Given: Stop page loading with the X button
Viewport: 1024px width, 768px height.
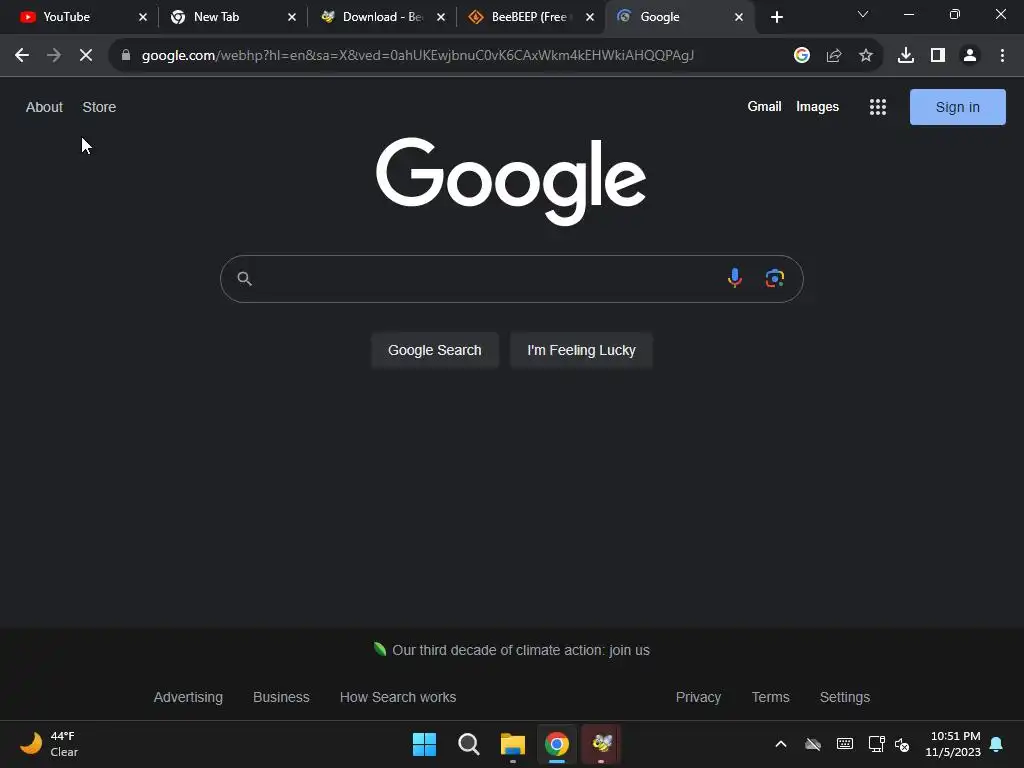Looking at the screenshot, I should point(86,56).
